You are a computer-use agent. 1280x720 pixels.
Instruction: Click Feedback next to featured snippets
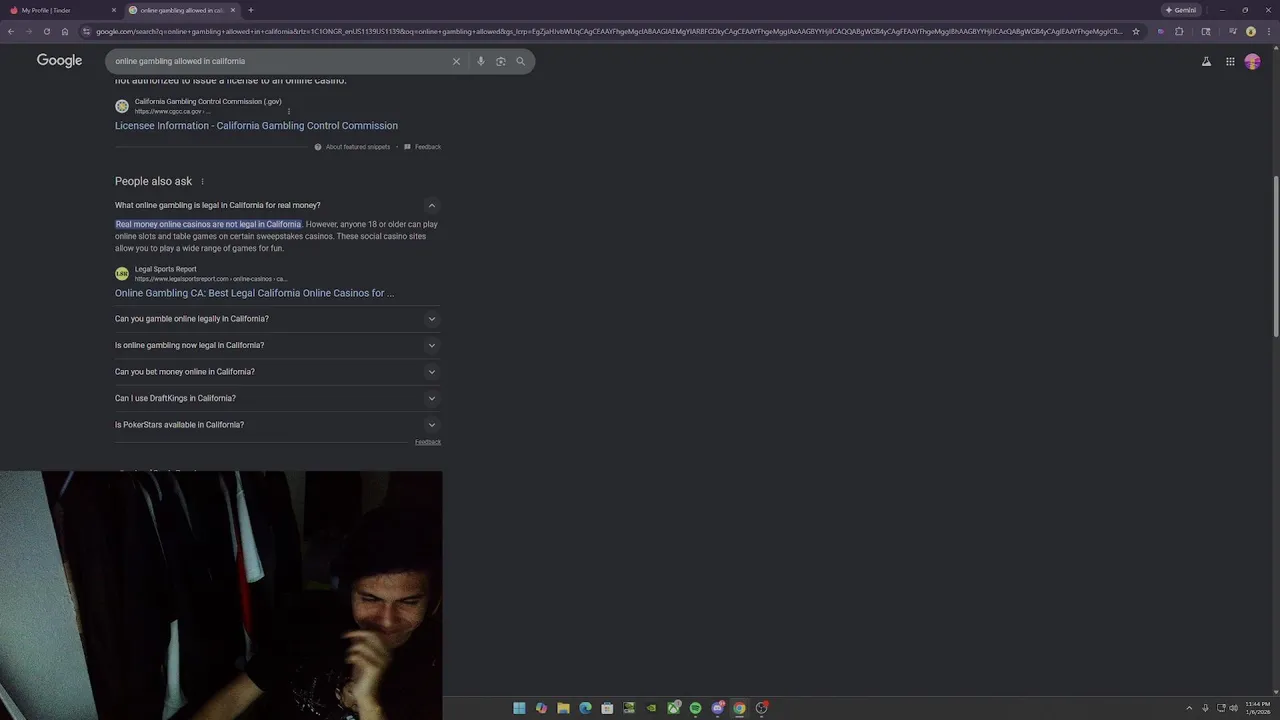point(422,147)
